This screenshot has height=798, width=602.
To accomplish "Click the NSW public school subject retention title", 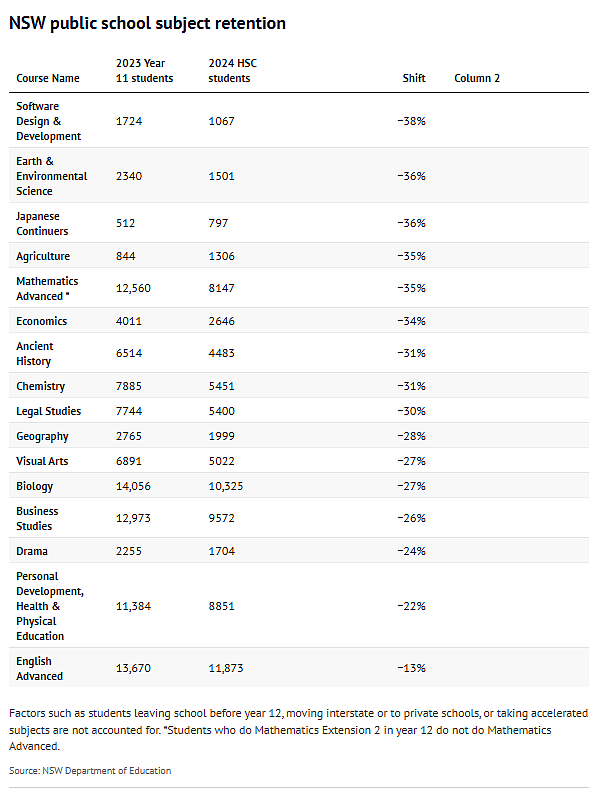I will click(148, 23).
